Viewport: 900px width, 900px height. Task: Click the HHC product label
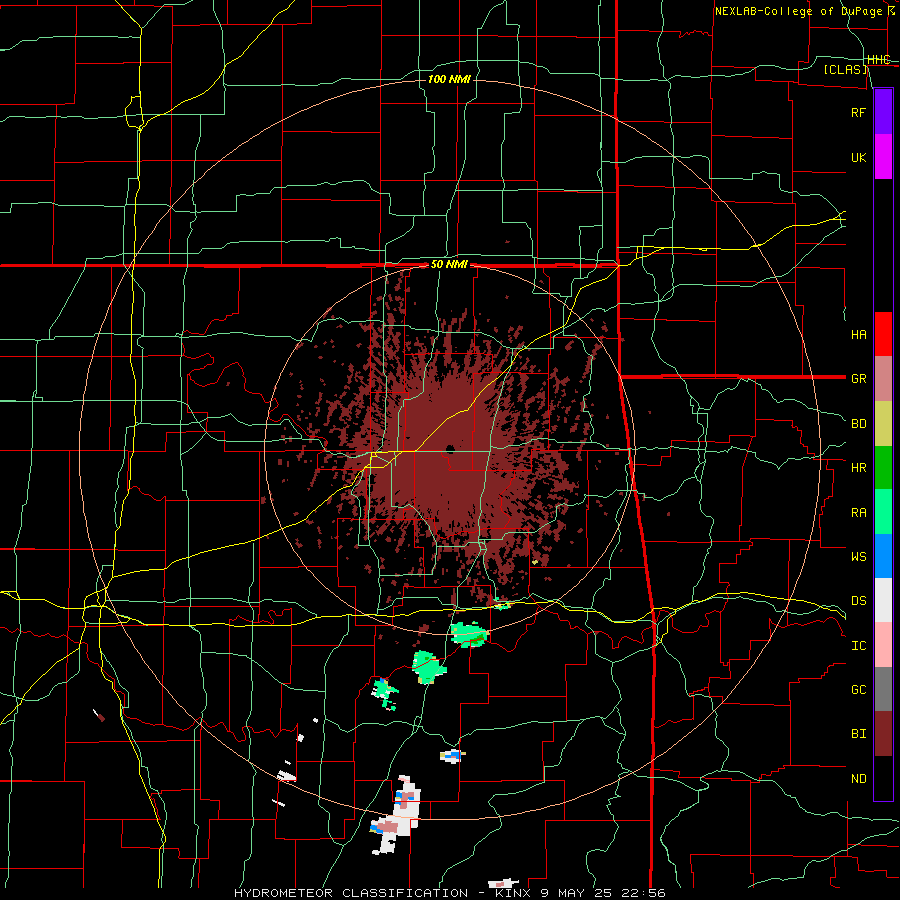click(878, 60)
